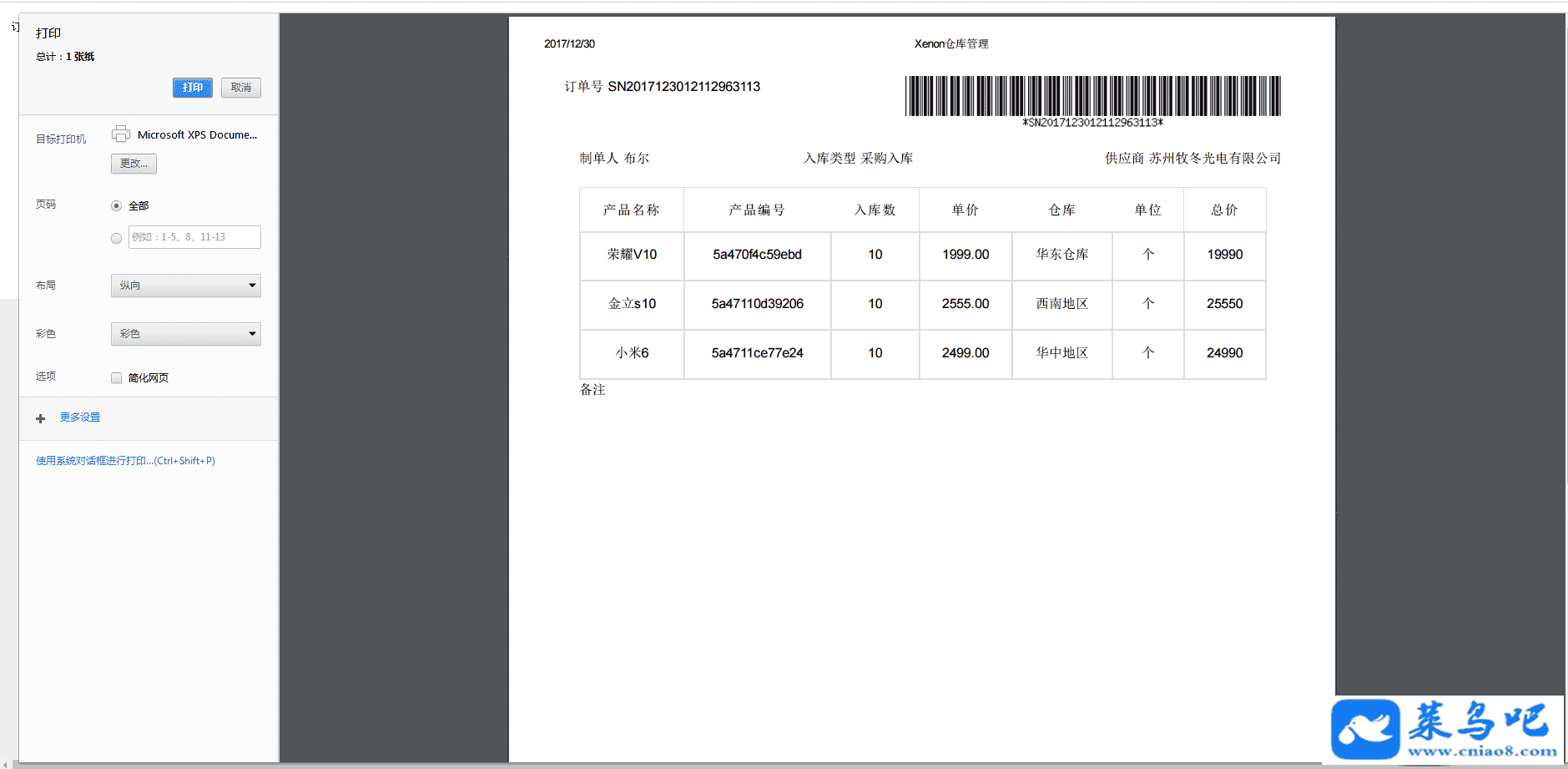Click 更改 to change destination printer
The width and height of the screenshot is (1568, 769).
pos(134,164)
